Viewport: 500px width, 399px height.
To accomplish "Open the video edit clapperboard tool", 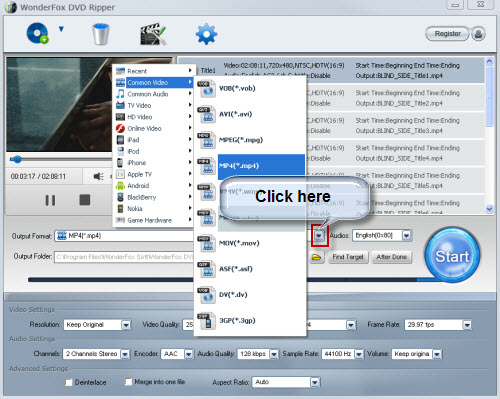I will 153,34.
